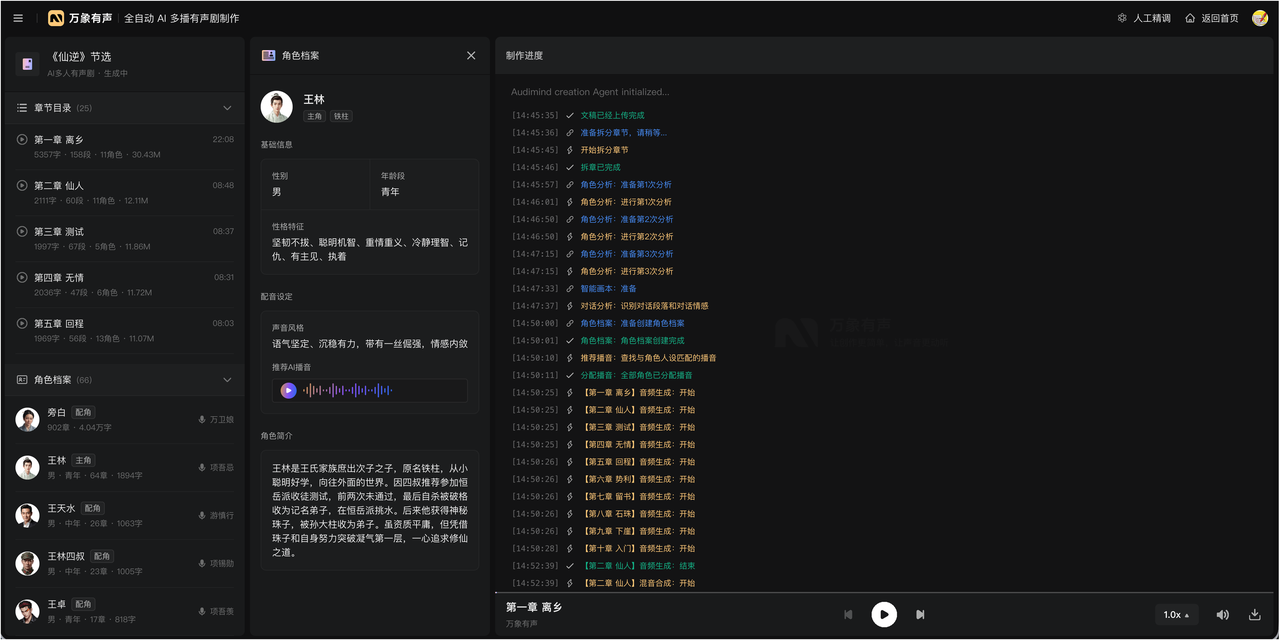Open 人工精调 manual tuning
The height and width of the screenshot is (640, 1280).
tap(1143, 18)
